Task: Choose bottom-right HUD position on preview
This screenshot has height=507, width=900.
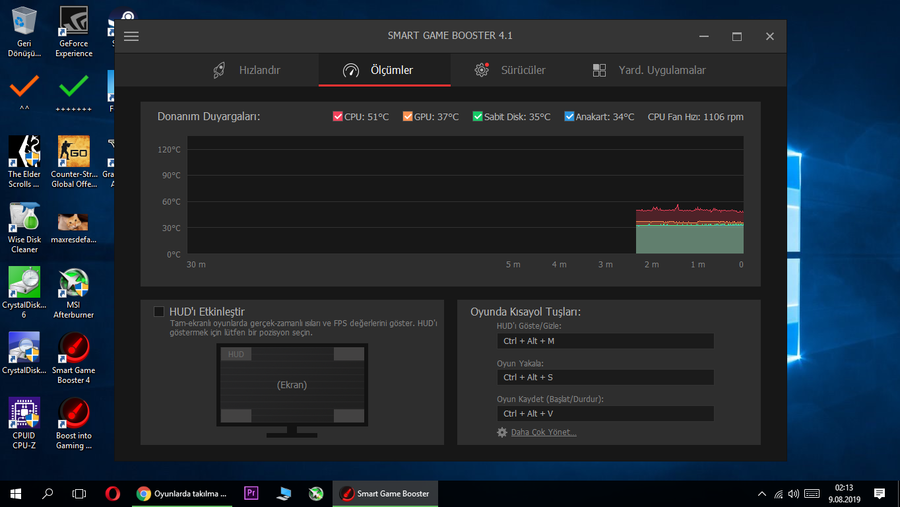Action: (349, 415)
